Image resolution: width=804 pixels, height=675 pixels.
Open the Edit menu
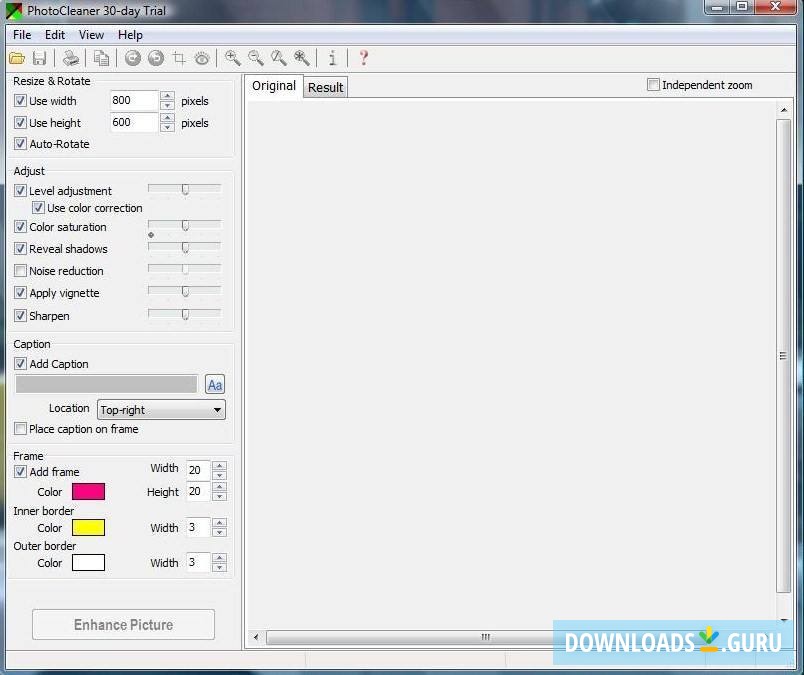pos(55,35)
